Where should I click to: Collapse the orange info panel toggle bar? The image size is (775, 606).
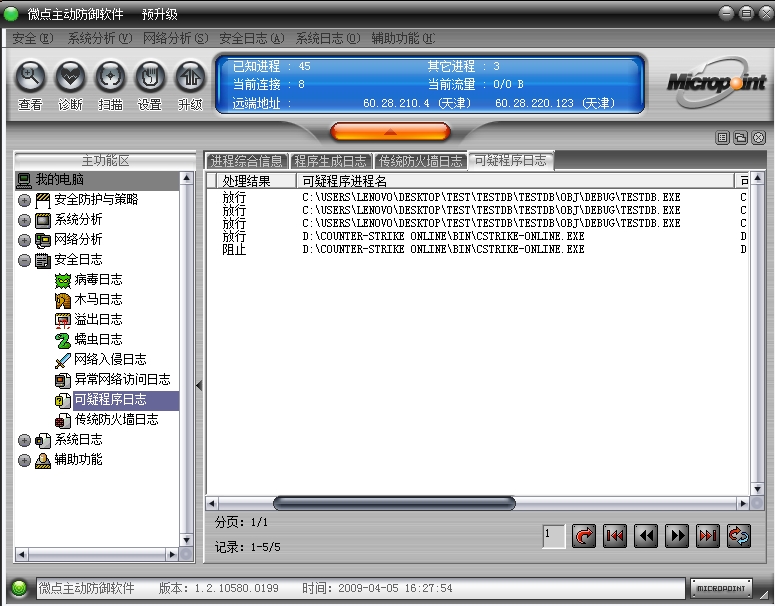tap(390, 132)
